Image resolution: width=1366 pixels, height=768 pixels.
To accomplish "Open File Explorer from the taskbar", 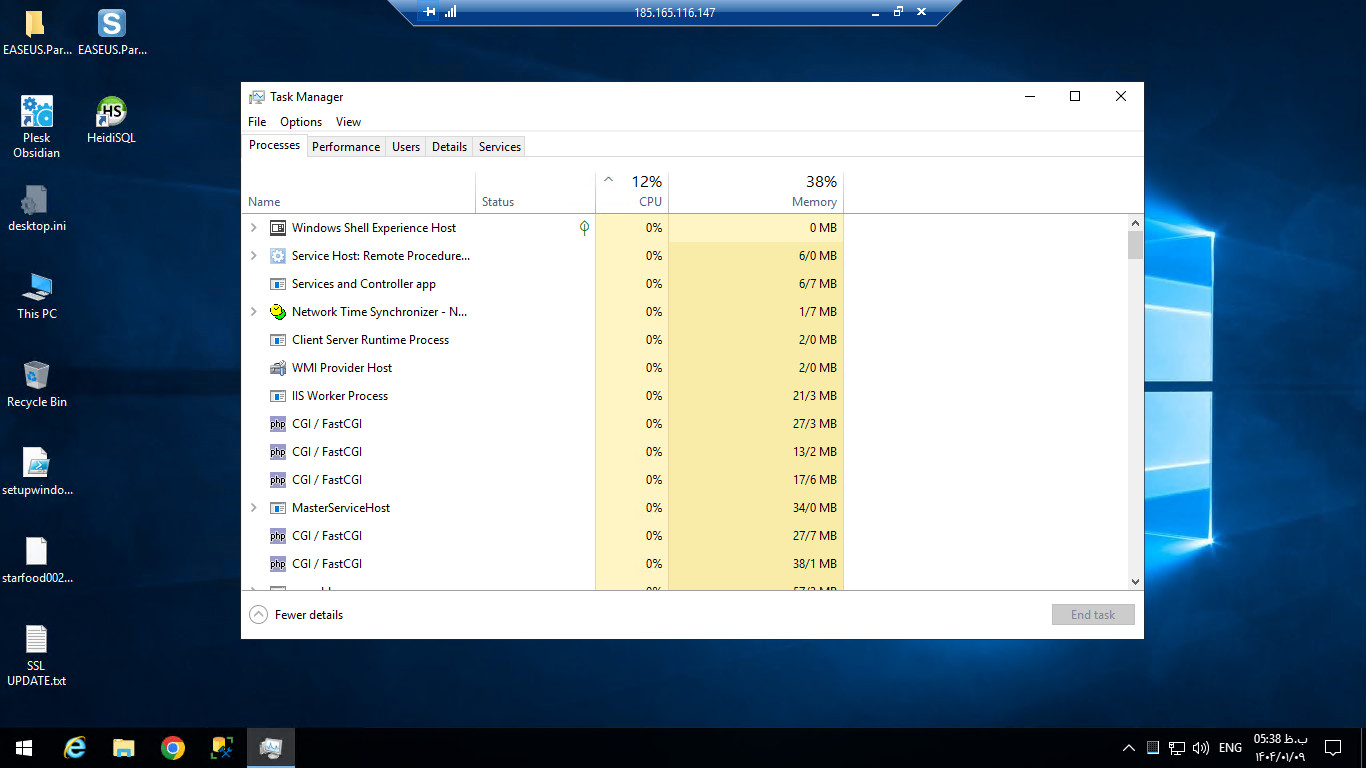I will 123,748.
